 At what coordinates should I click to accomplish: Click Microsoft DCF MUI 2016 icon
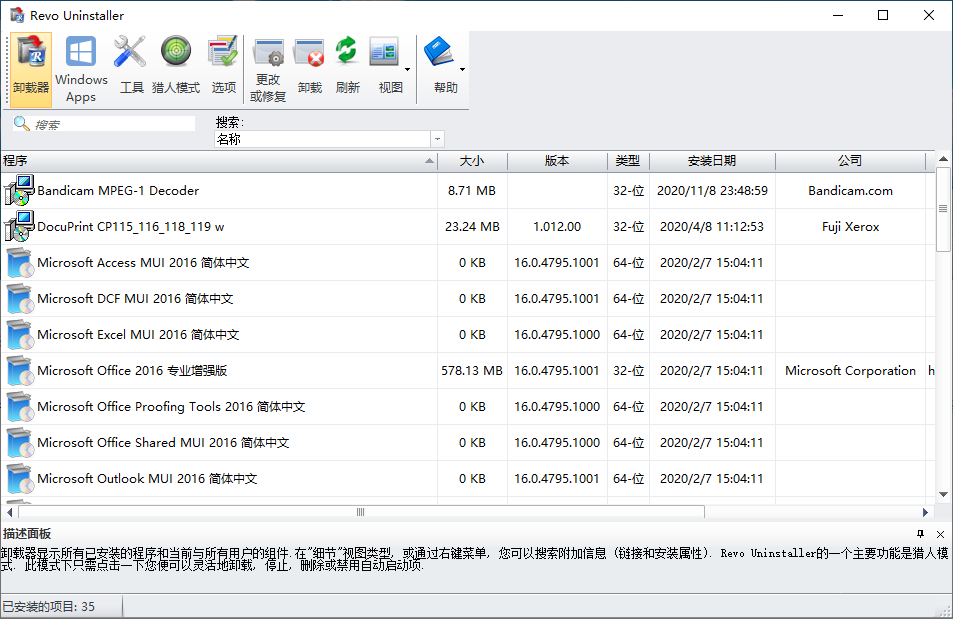click(19, 299)
